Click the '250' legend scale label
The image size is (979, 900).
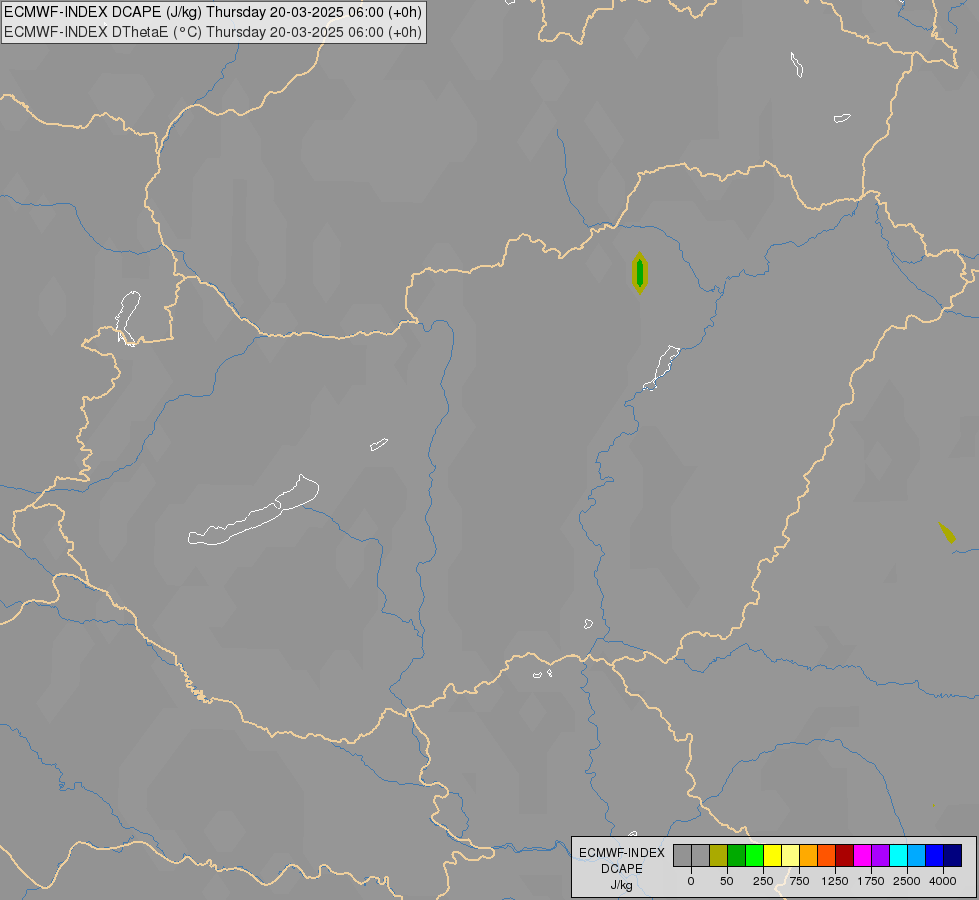click(x=763, y=881)
